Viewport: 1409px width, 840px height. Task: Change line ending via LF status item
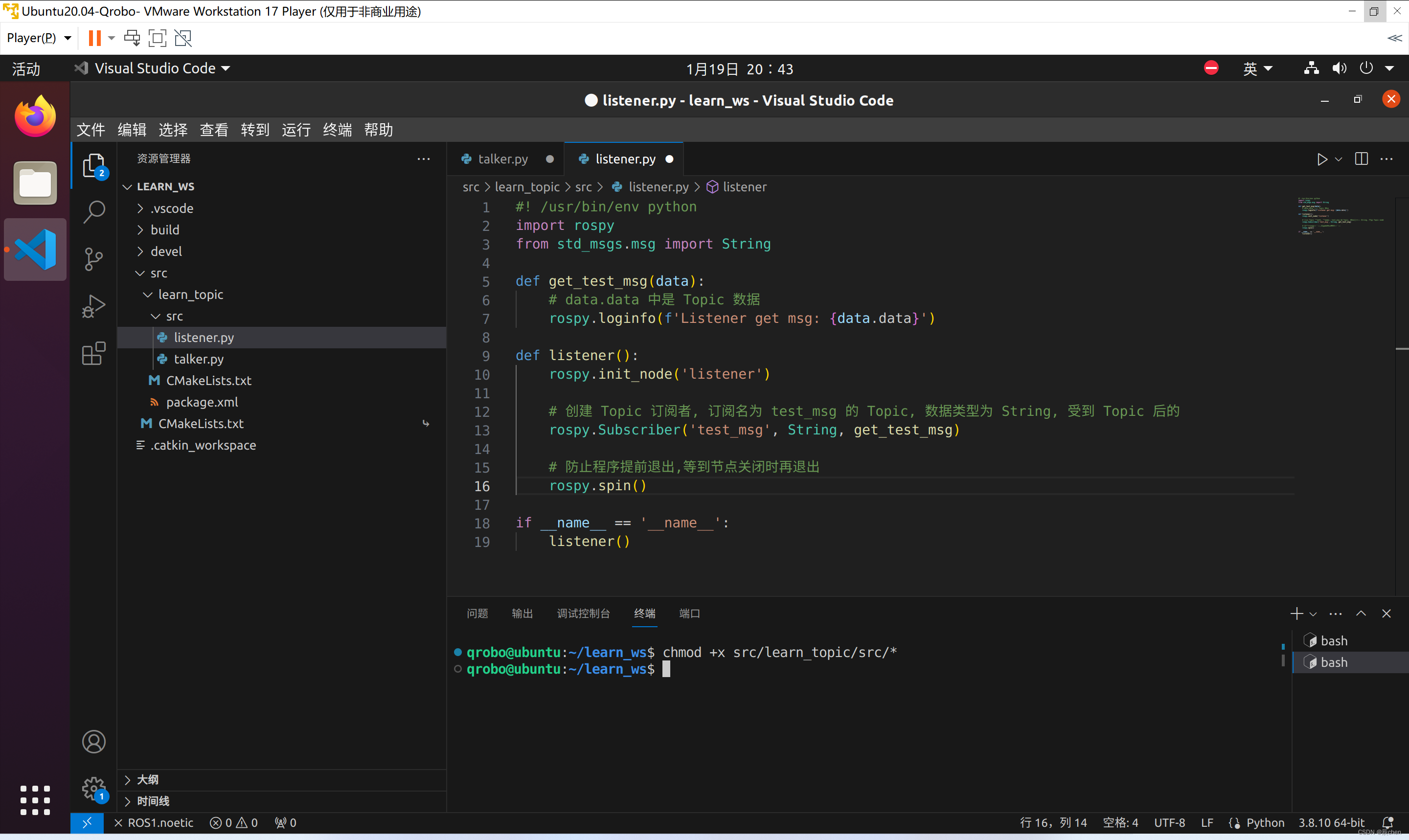(1206, 822)
